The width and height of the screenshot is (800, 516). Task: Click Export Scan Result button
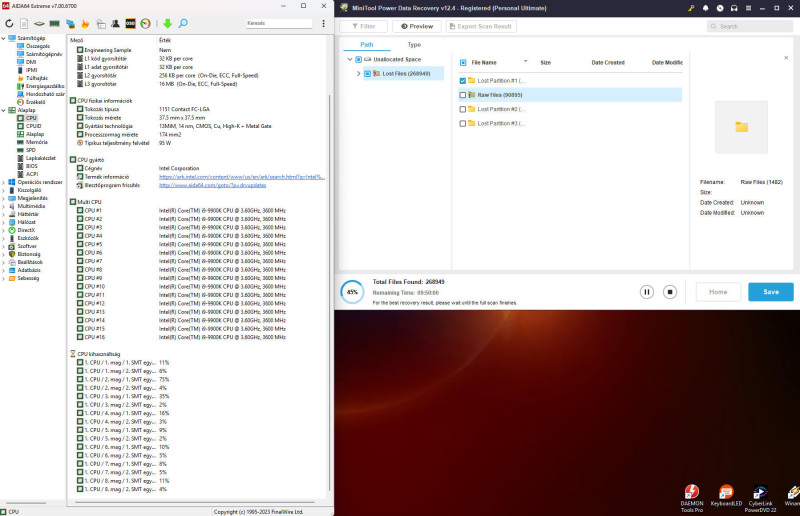pyautogui.click(x=481, y=27)
